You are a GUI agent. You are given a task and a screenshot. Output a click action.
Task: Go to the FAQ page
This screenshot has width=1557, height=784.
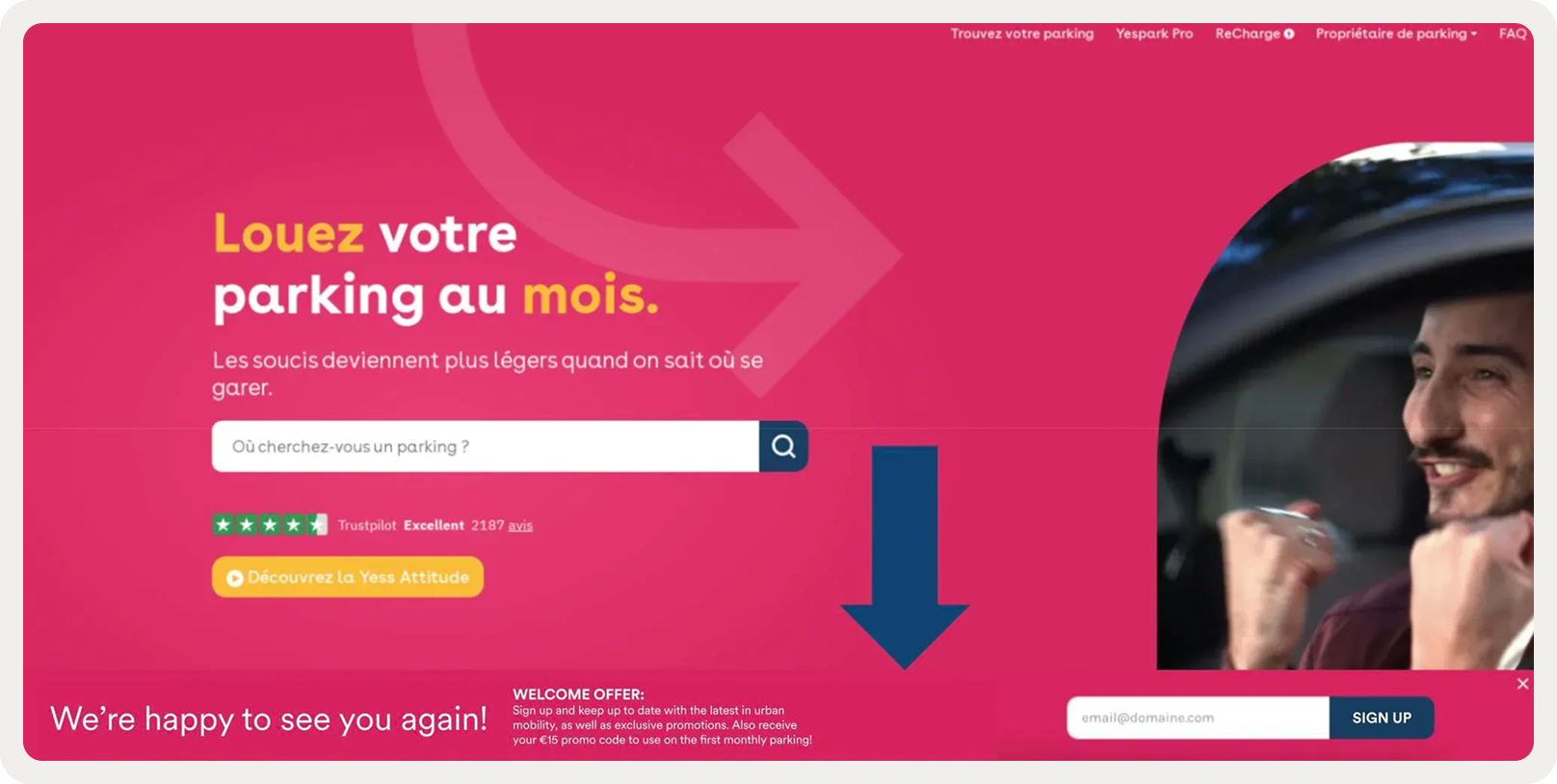point(1513,34)
